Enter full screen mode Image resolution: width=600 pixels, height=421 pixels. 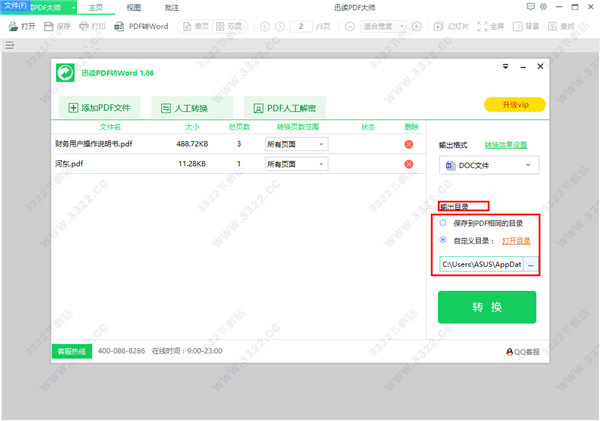pos(491,26)
